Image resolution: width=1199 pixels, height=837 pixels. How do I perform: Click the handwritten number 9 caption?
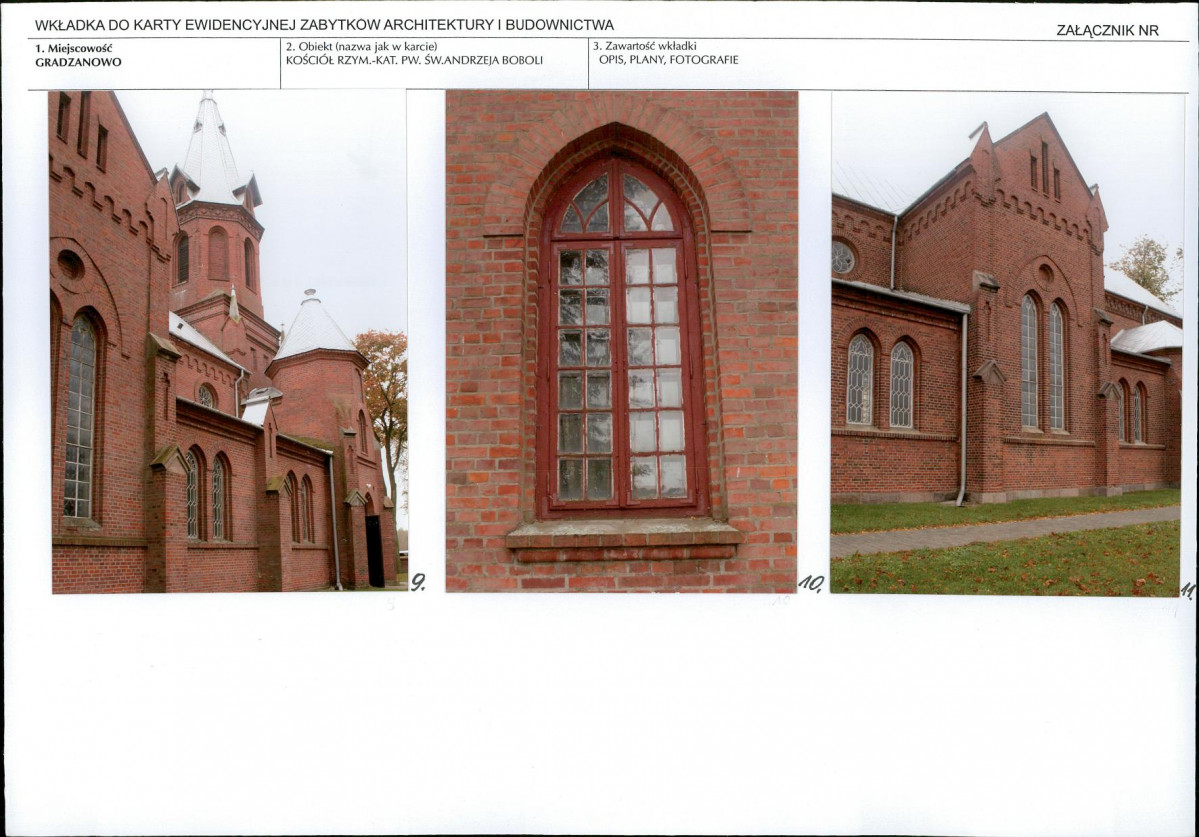419,581
